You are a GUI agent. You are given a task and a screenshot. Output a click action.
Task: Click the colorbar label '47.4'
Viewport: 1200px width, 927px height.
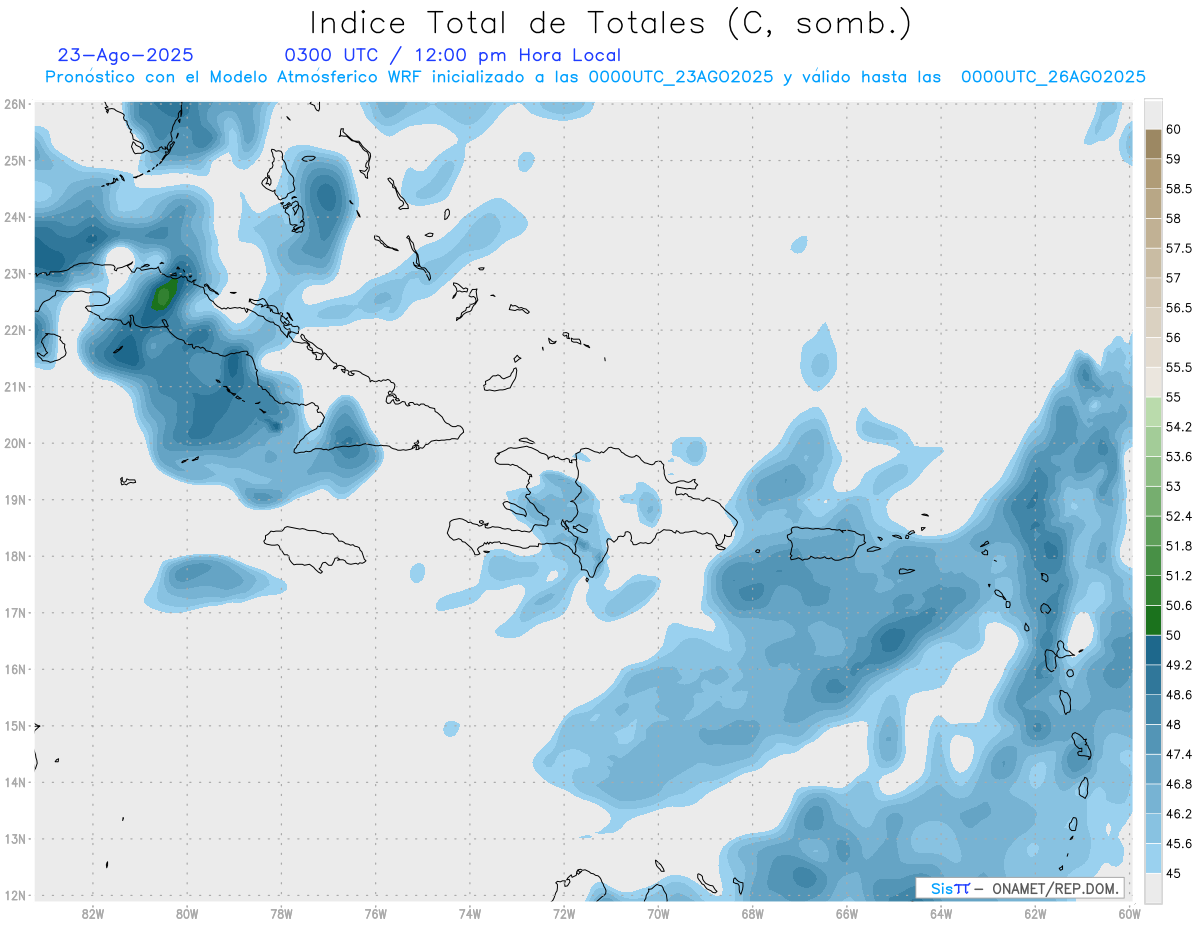click(1178, 754)
